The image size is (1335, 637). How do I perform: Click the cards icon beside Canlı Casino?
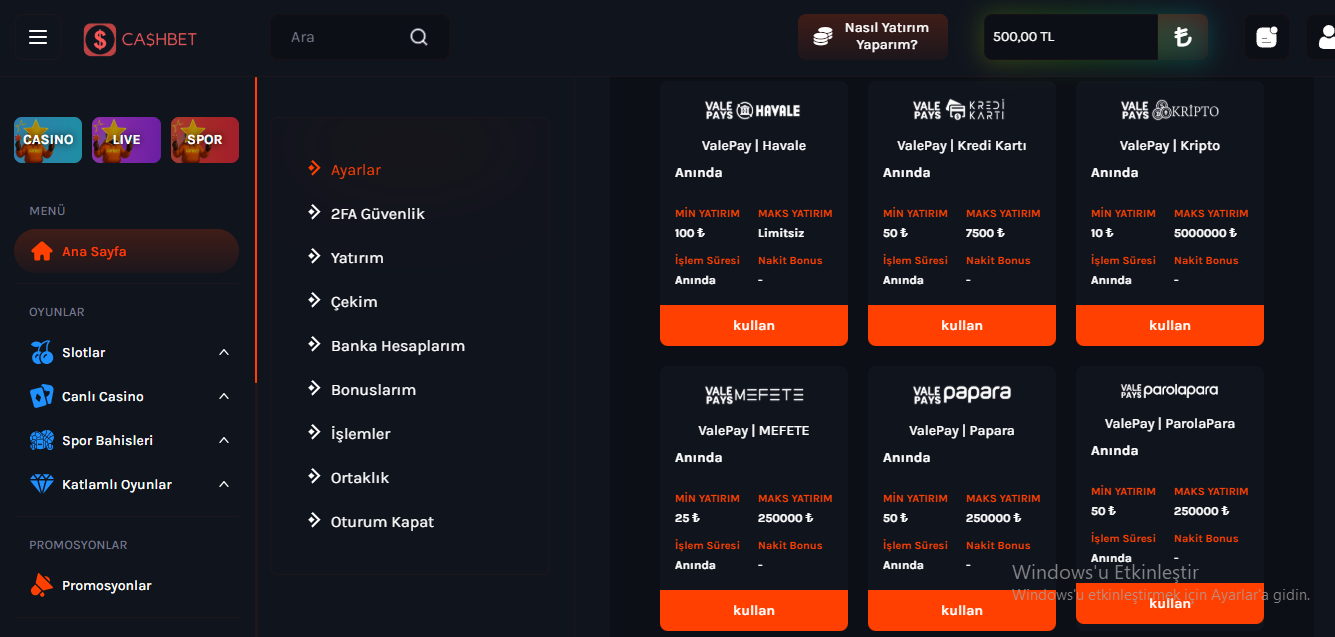(42, 396)
